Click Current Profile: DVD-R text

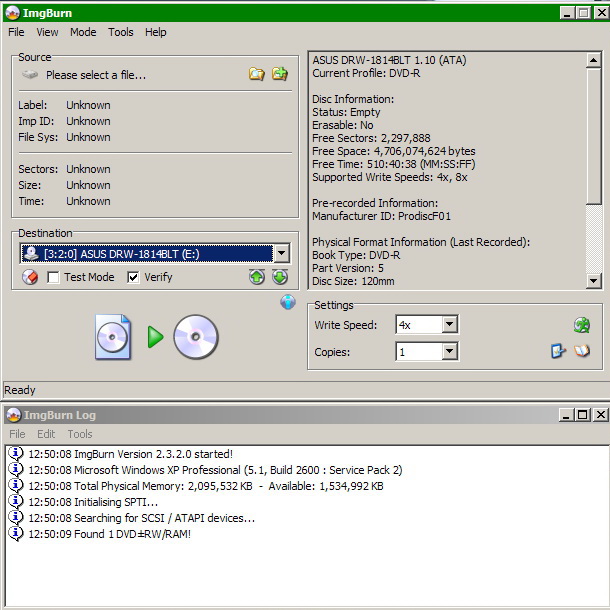[366, 73]
